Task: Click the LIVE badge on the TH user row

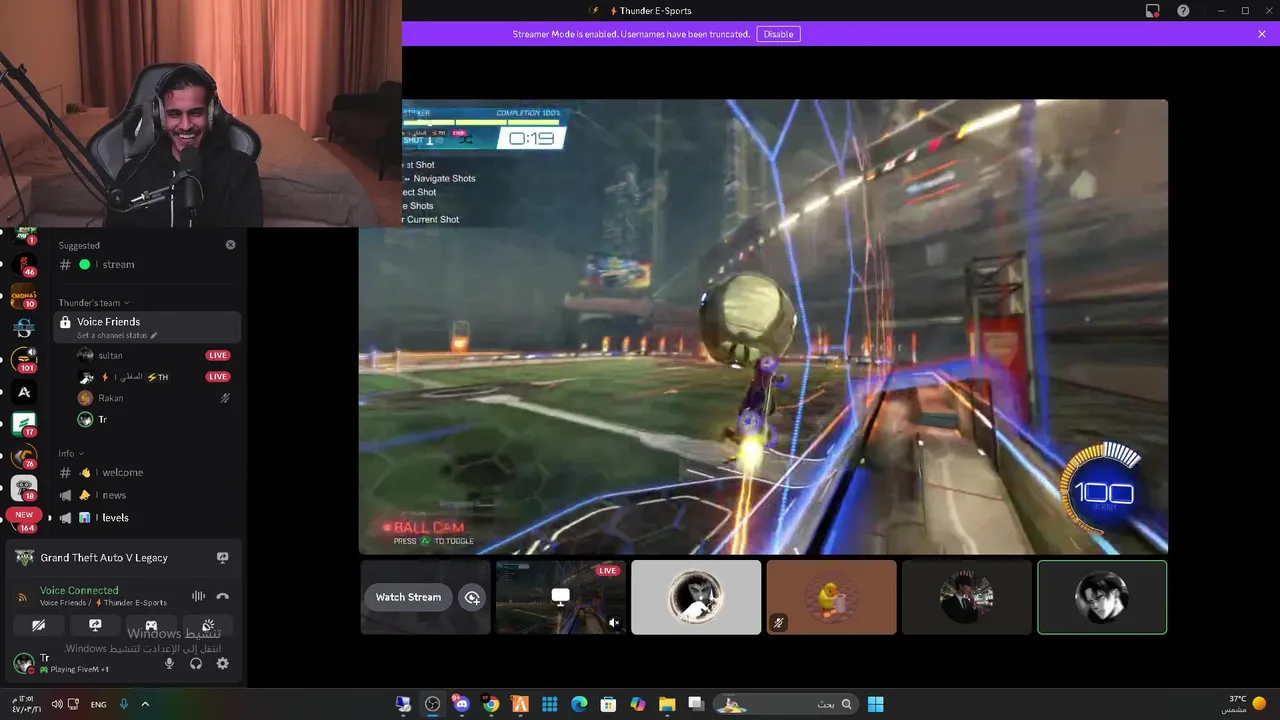Action: coord(218,377)
